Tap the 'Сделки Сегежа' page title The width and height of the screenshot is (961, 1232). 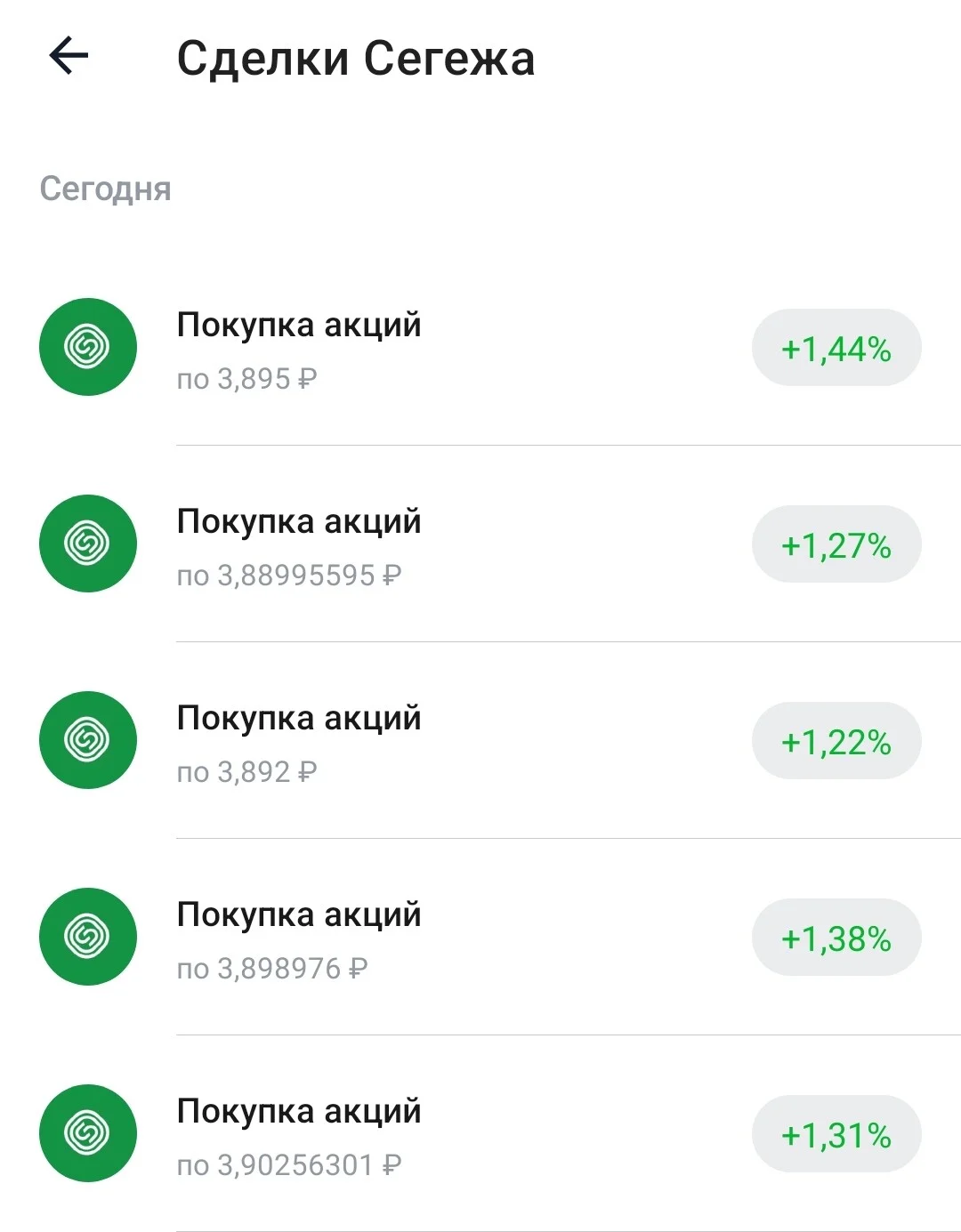356,59
